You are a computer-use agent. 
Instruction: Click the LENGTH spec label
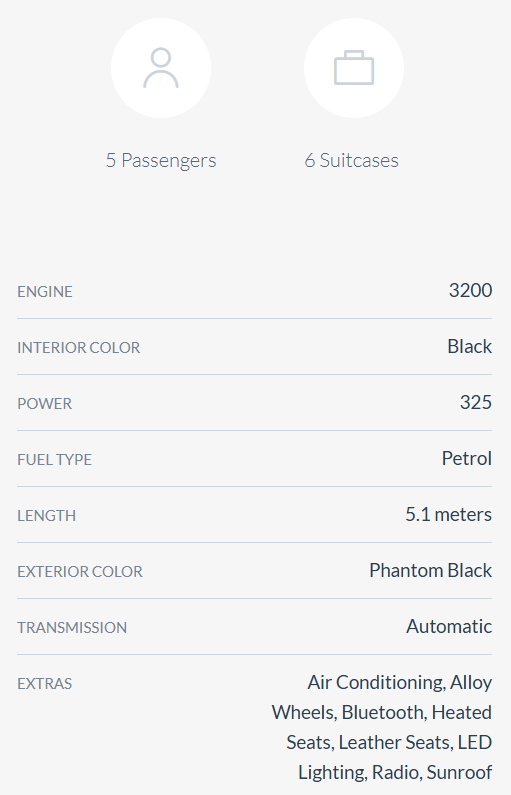click(46, 516)
